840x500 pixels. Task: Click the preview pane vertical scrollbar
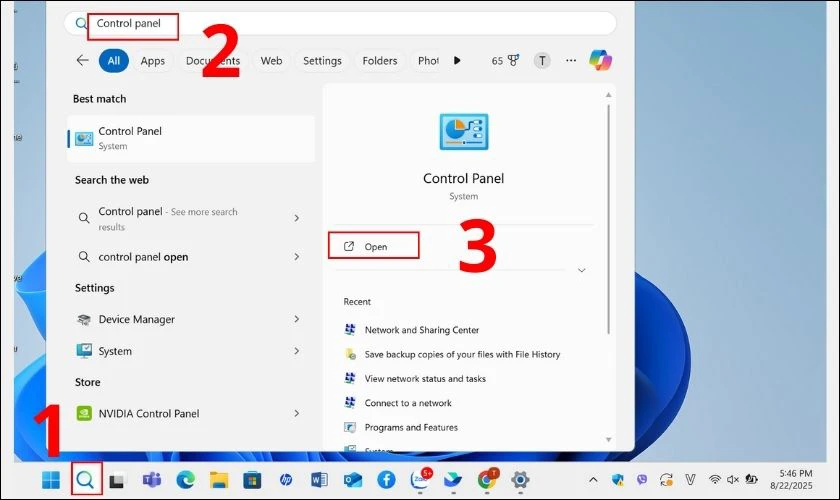(x=609, y=220)
